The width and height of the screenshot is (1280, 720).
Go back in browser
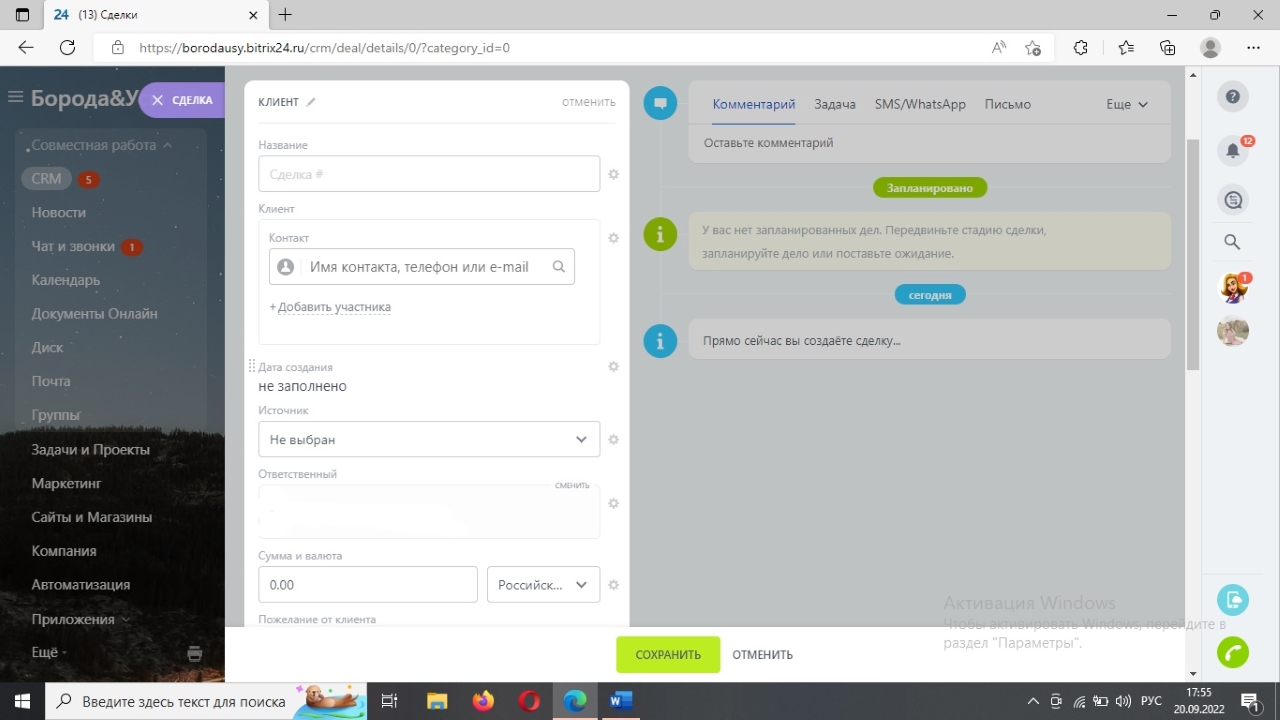(26, 47)
